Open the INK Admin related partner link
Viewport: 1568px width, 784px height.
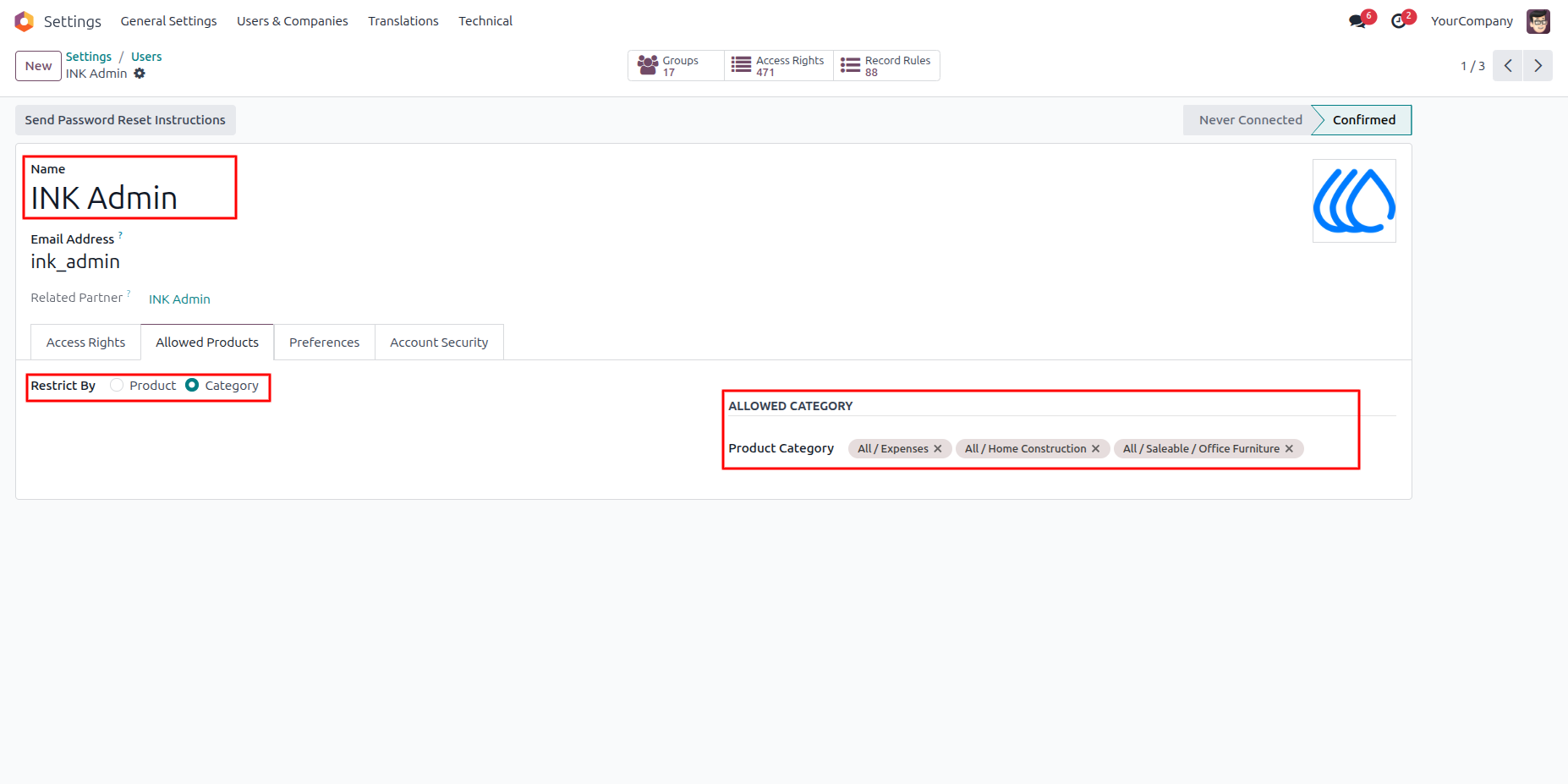point(179,299)
